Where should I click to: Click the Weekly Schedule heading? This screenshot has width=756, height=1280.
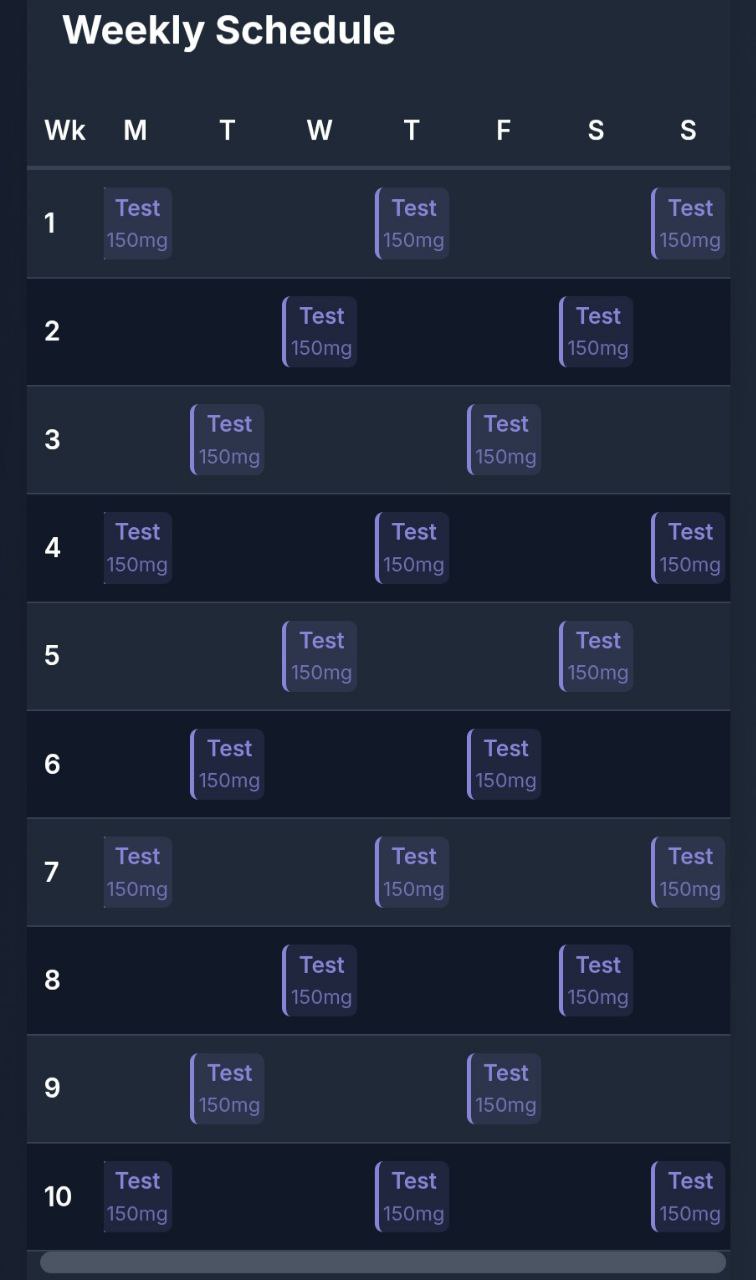[229, 30]
